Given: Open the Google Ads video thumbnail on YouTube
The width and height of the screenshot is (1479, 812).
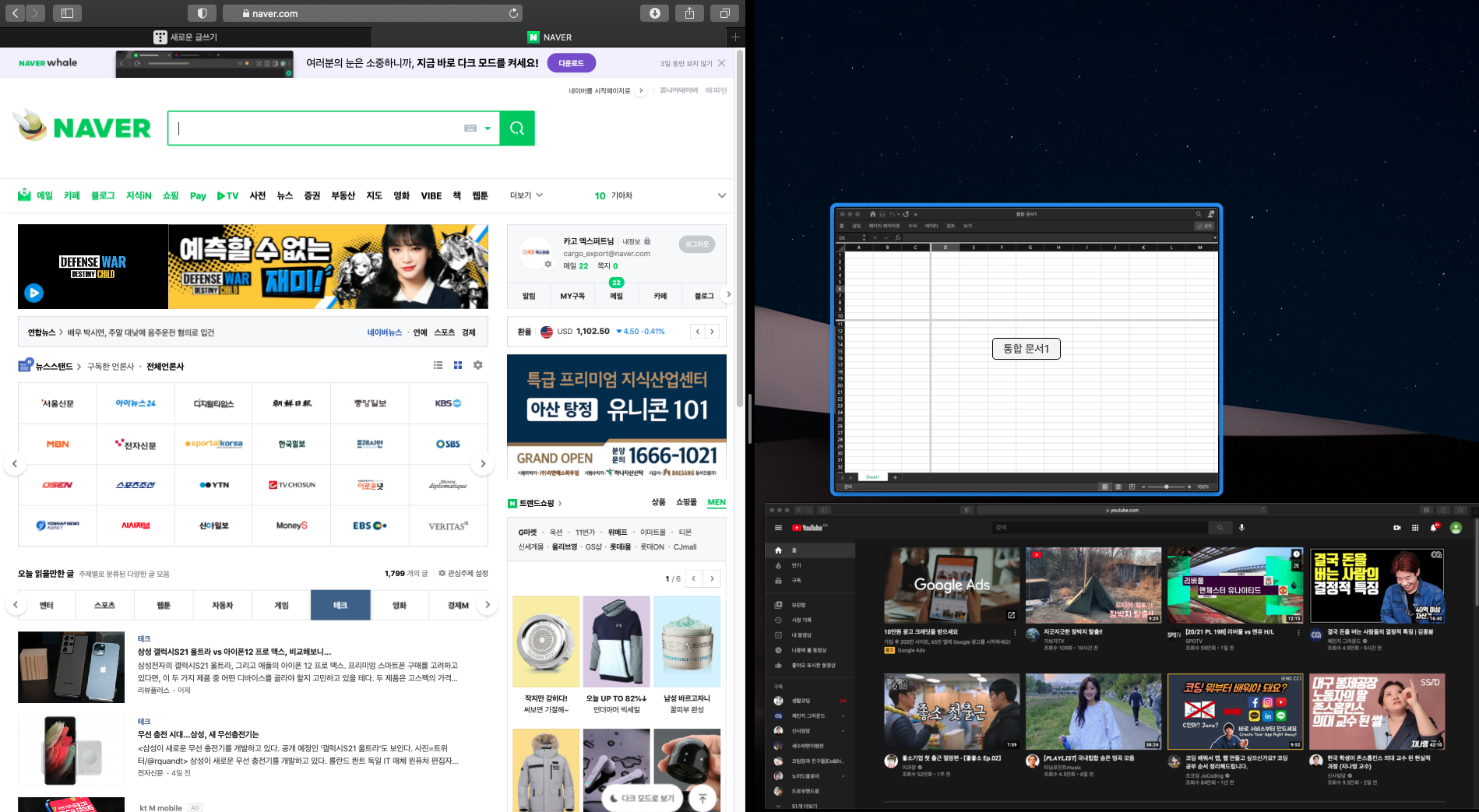Looking at the screenshot, I should pyautogui.click(x=951, y=585).
